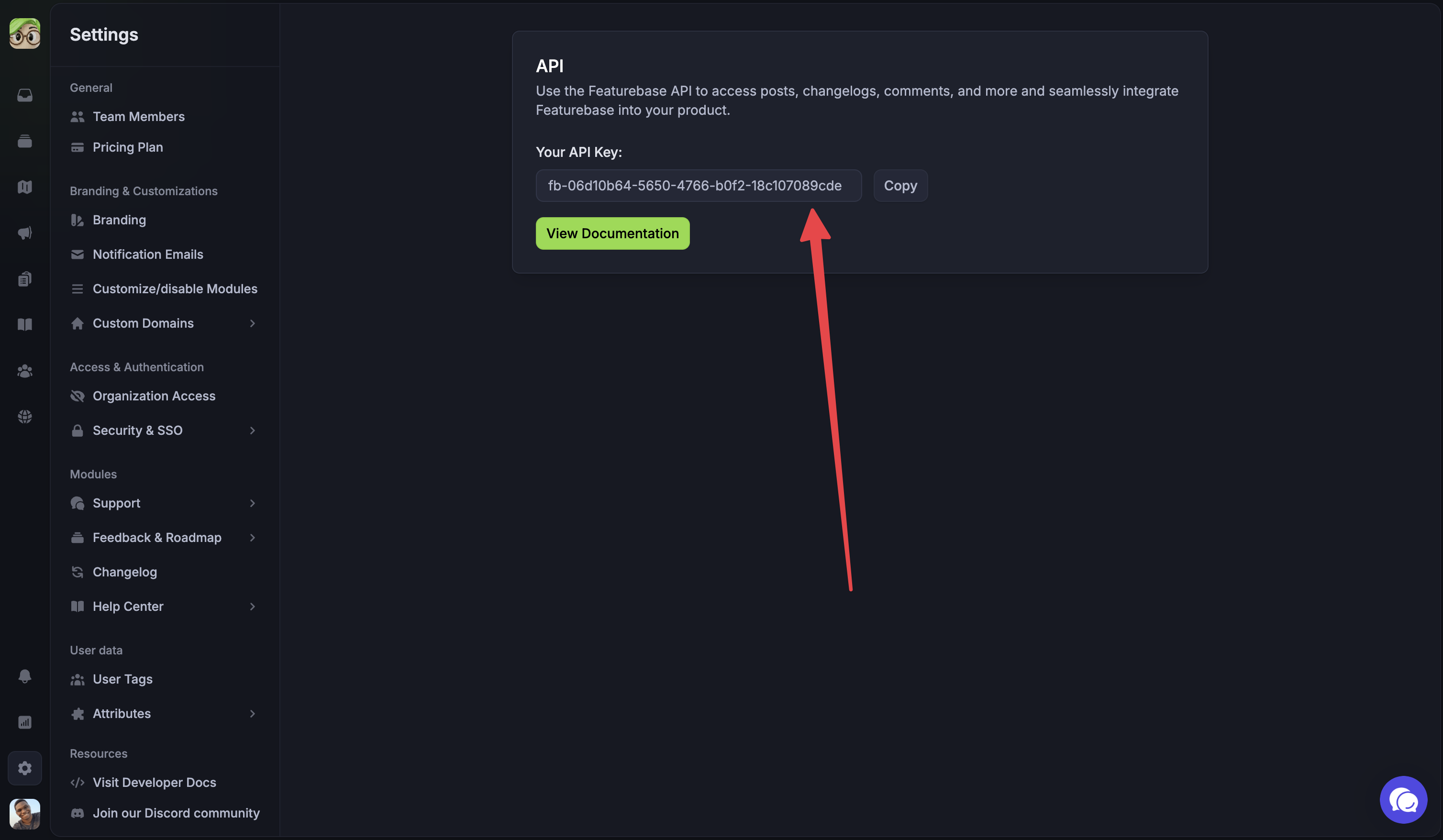Expand the Custom Domains submenu chevron
1443x840 pixels.
pyautogui.click(x=252, y=323)
